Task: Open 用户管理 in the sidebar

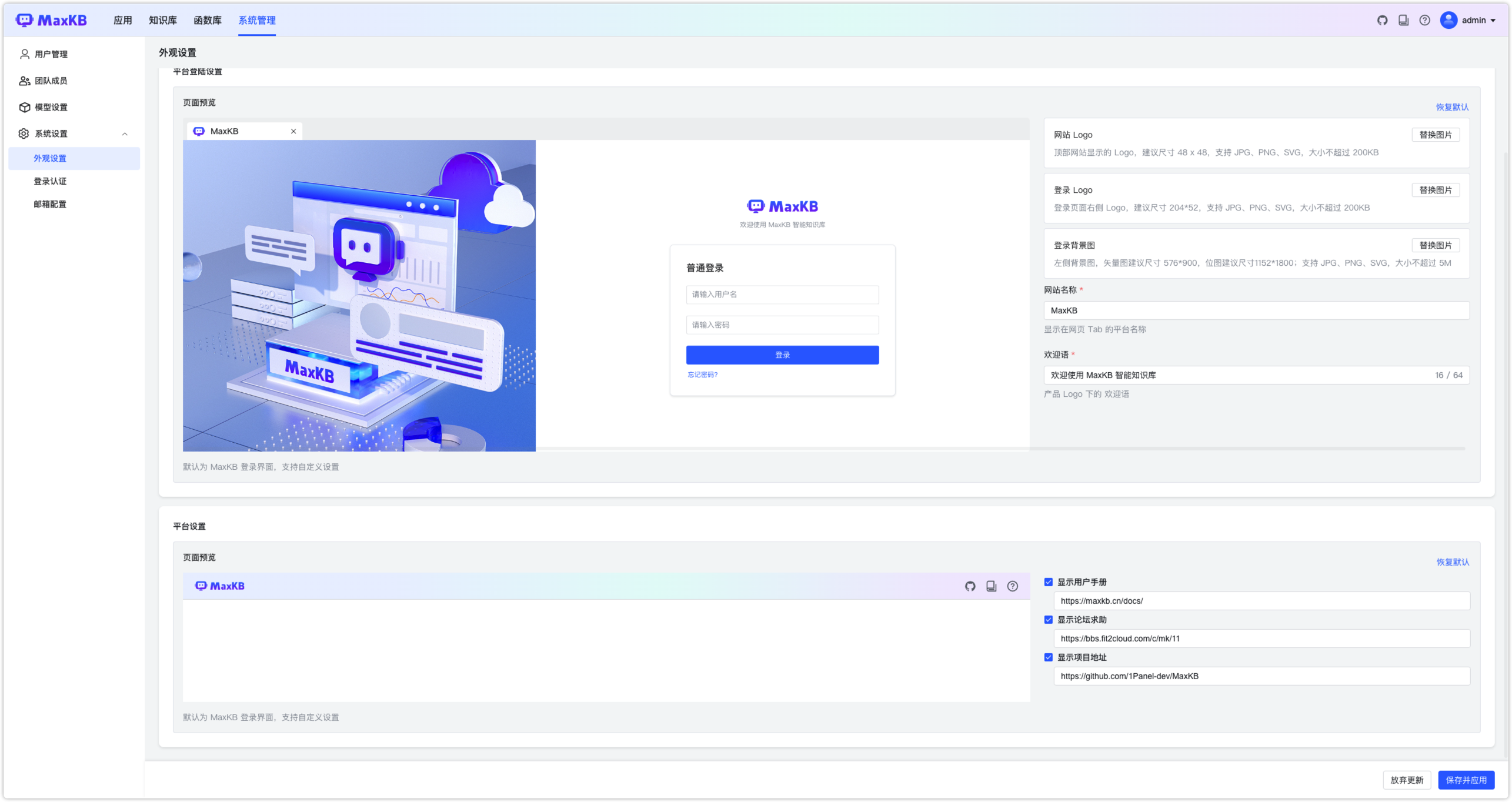Action: (x=51, y=54)
